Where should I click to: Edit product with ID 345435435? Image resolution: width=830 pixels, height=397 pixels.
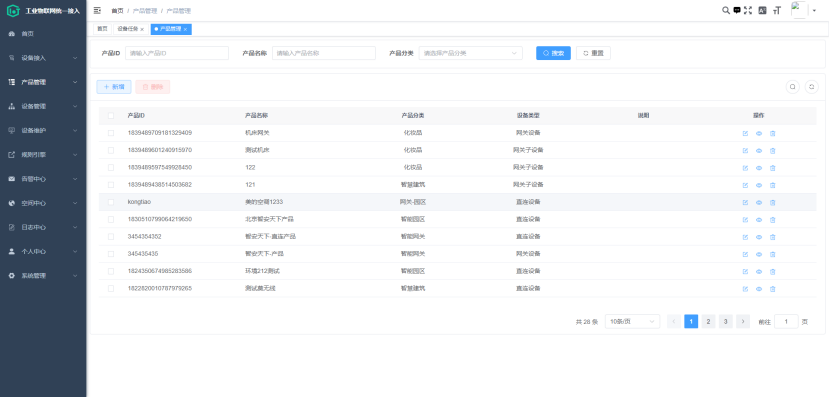745,254
